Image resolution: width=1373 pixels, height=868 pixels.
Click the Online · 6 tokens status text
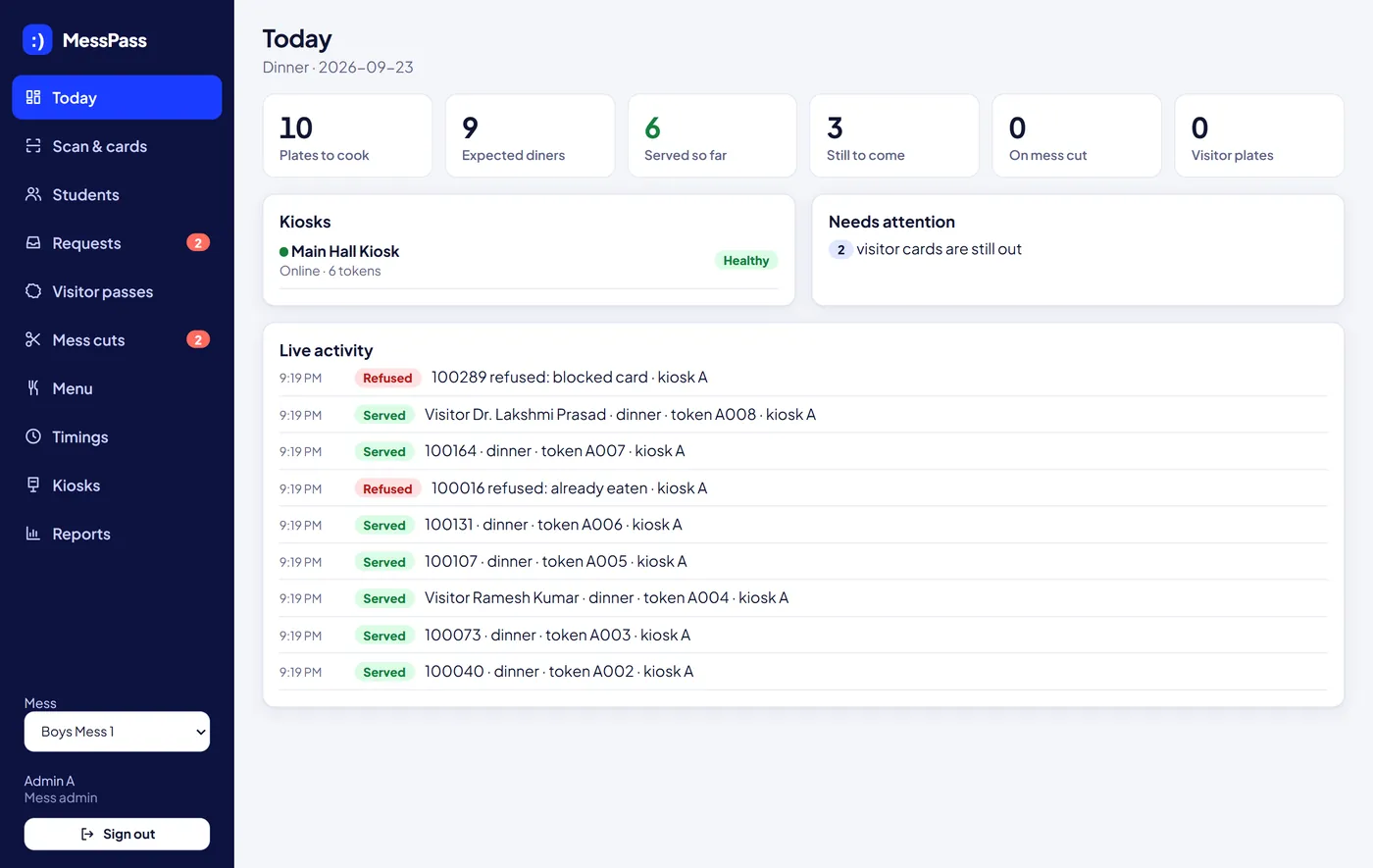pyautogui.click(x=331, y=271)
